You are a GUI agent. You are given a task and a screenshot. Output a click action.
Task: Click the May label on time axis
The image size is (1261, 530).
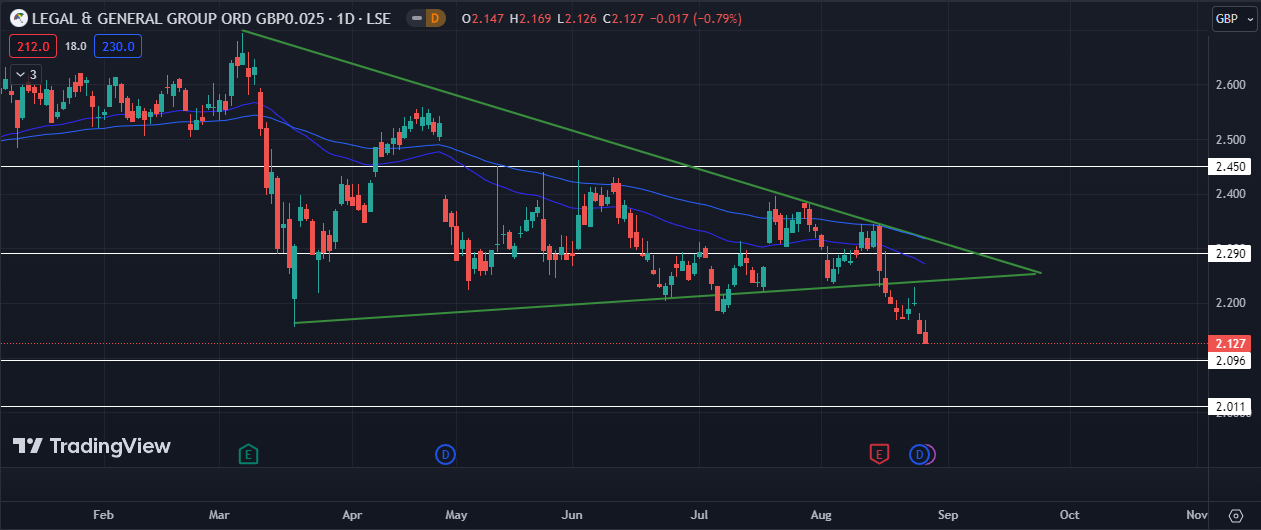coord(456,515)
